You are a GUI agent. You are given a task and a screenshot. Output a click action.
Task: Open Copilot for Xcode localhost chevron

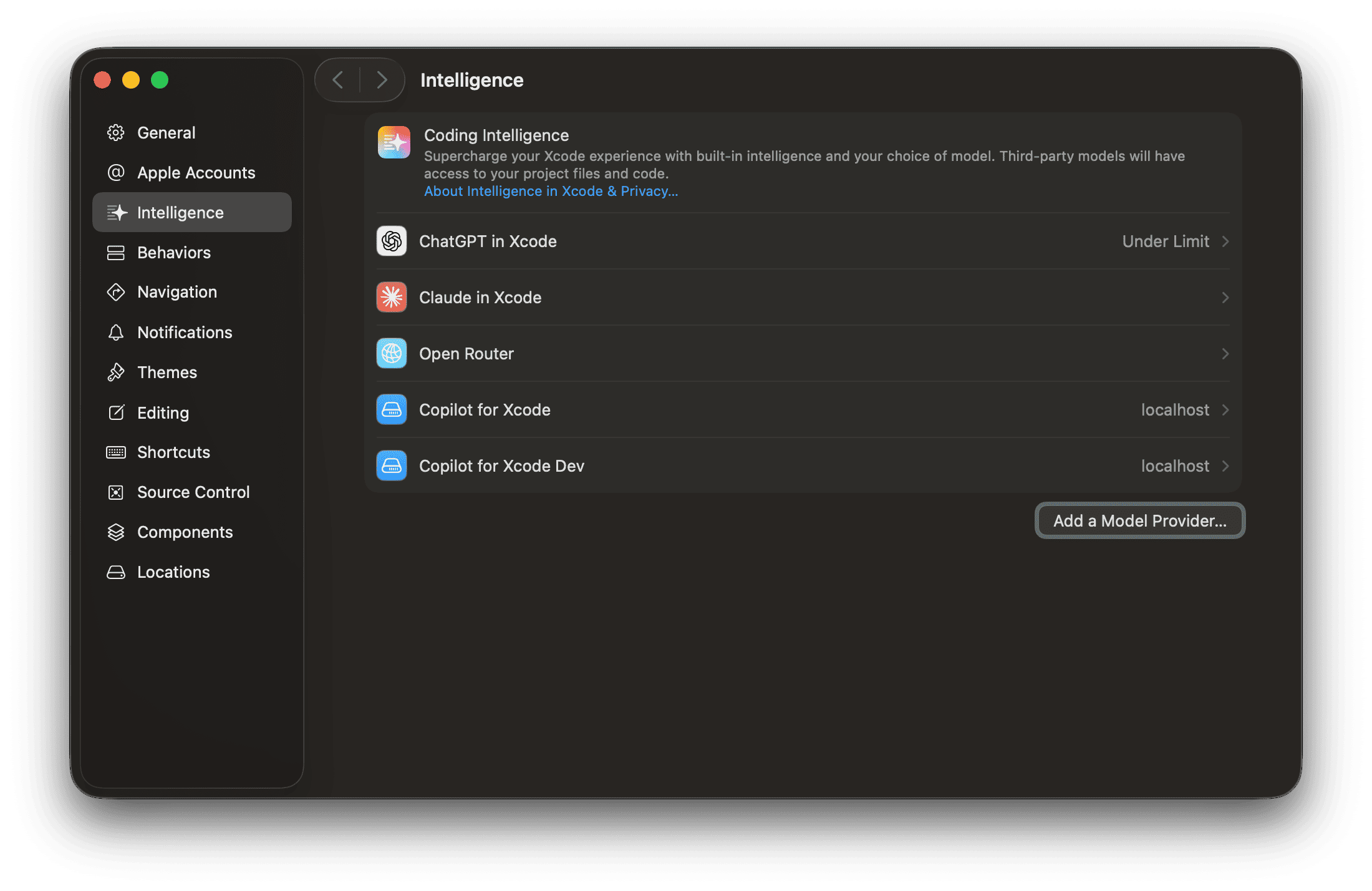pos(1225,410)
